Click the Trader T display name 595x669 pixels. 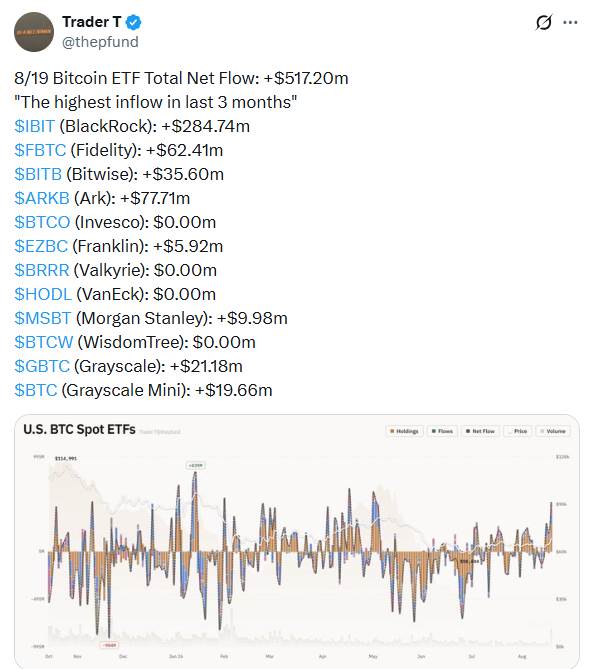(92, 22)
